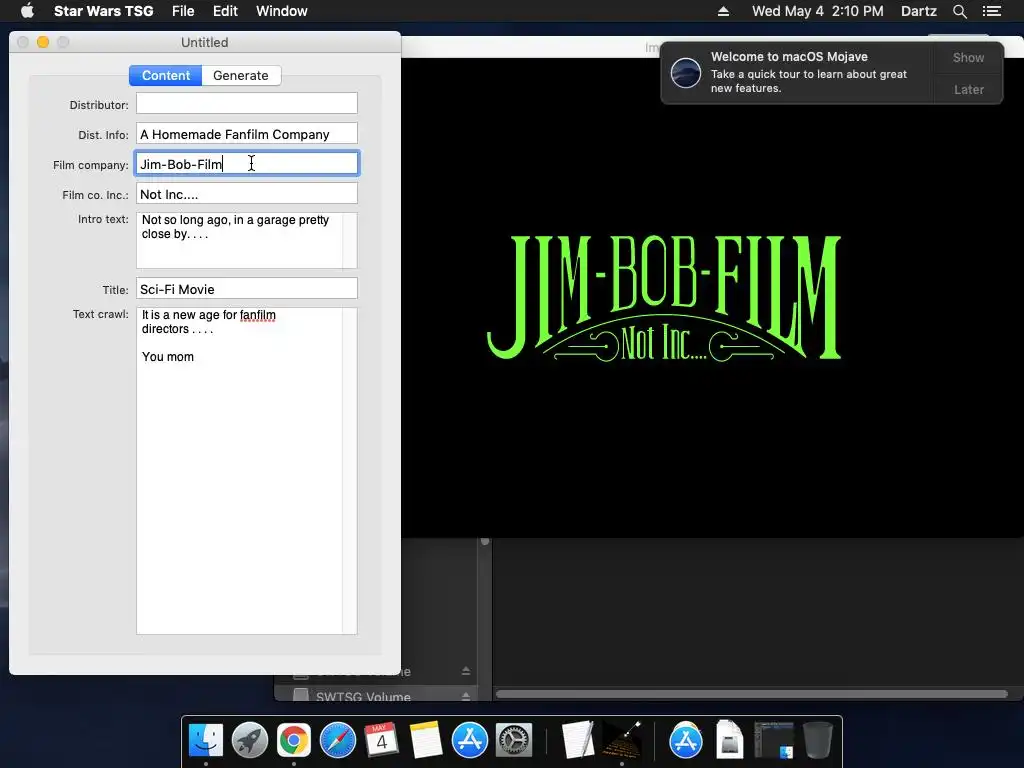
Task: Select the Content tab
Action: (166, 75)
